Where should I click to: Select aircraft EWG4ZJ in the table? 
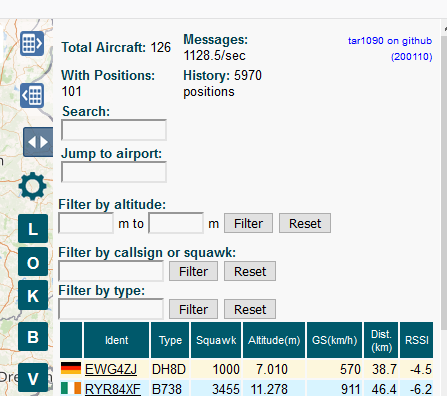(111, 369)
